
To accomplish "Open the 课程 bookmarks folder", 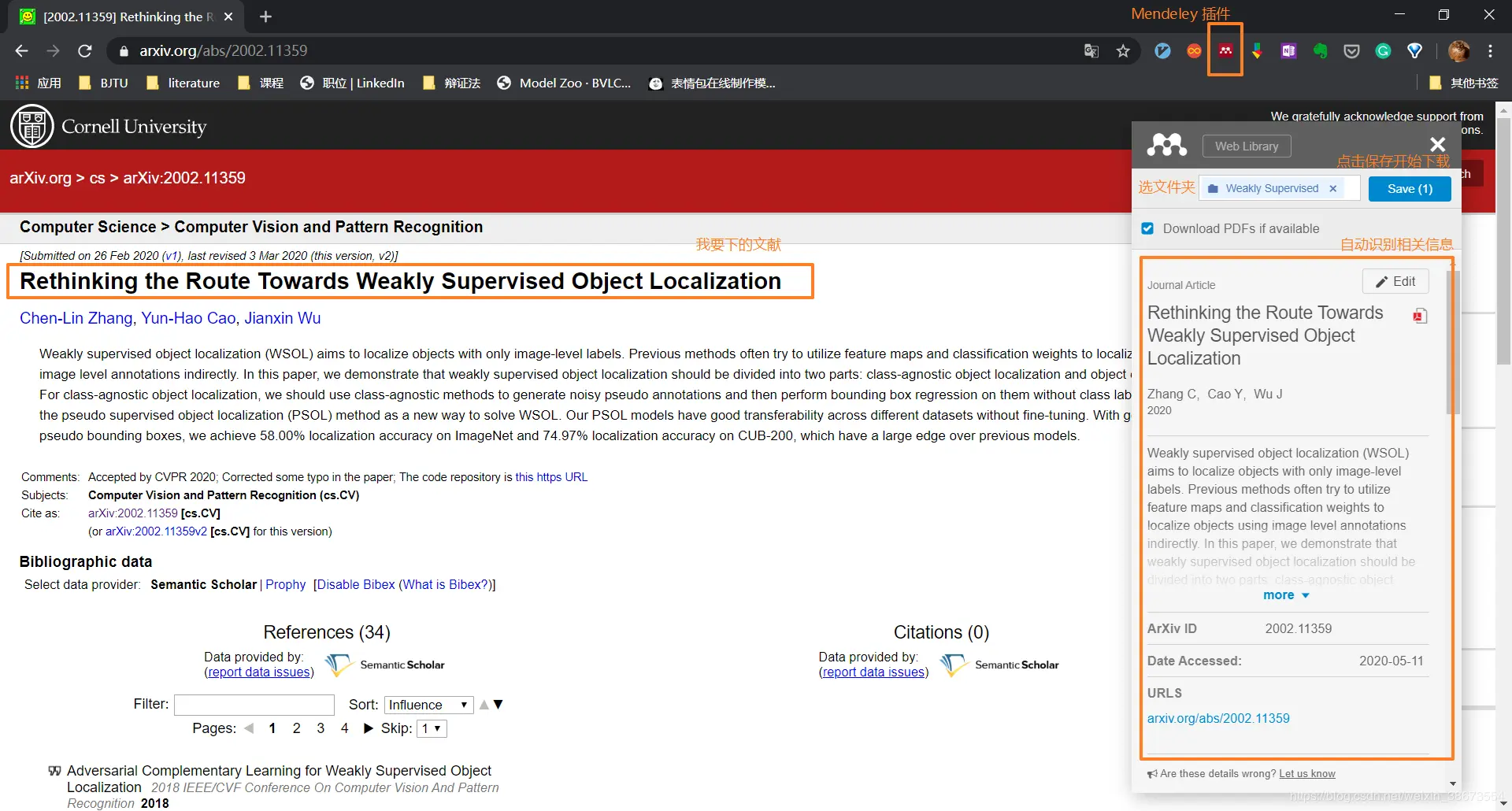I will click(260, 83).
